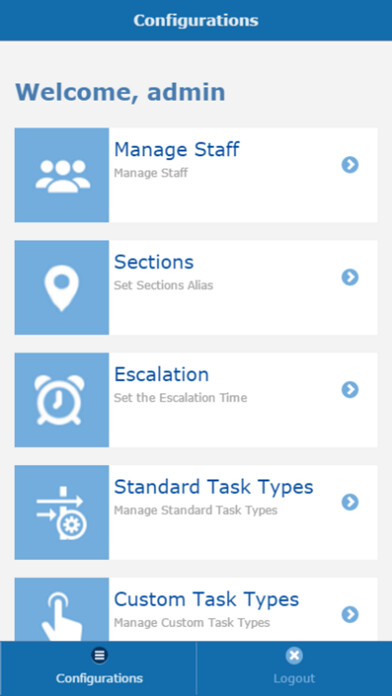392x696 pixels.
Task: Click the Configurations tab's menu bars icon
Action: (x=99, y=655)
